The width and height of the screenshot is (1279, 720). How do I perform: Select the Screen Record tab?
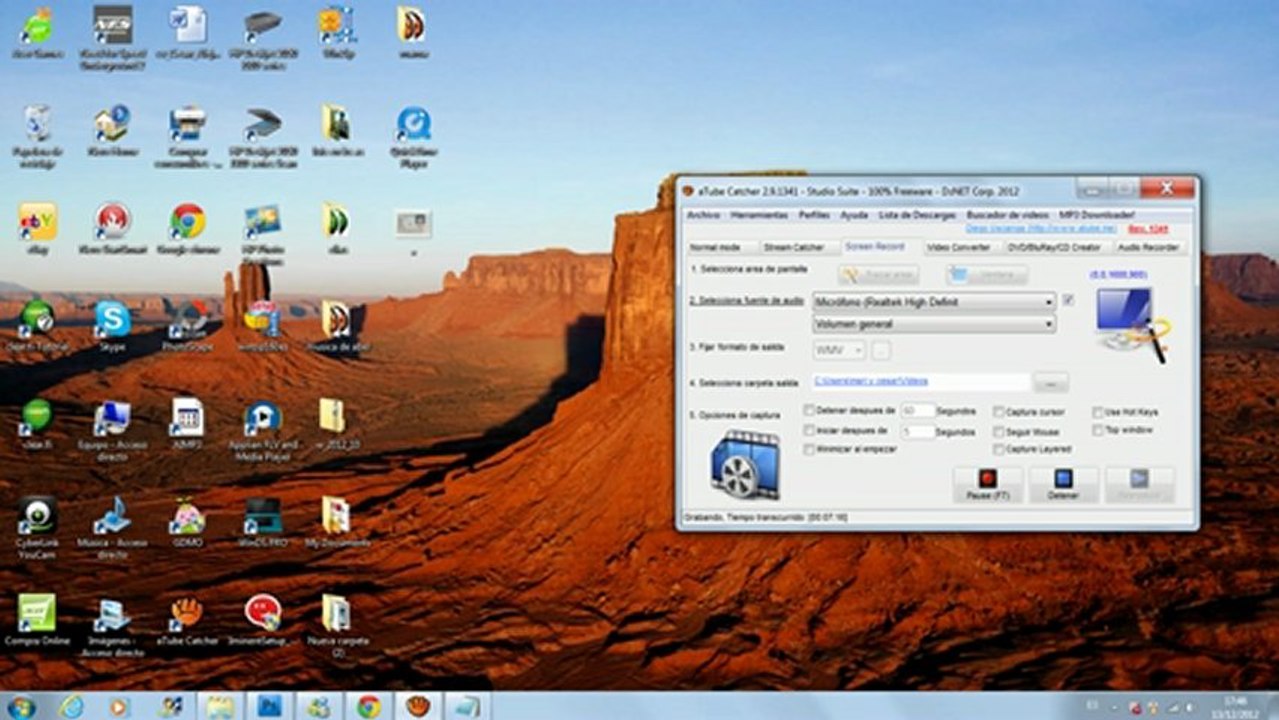pyautogui.click(x=875, y=246)
